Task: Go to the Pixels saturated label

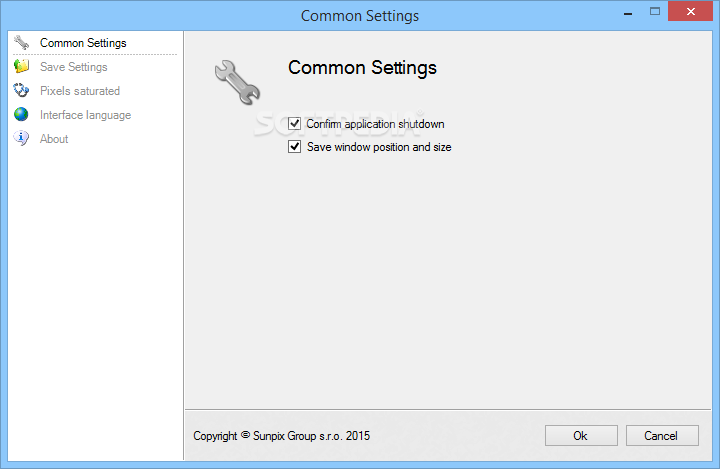Action: tap(79, 91)
